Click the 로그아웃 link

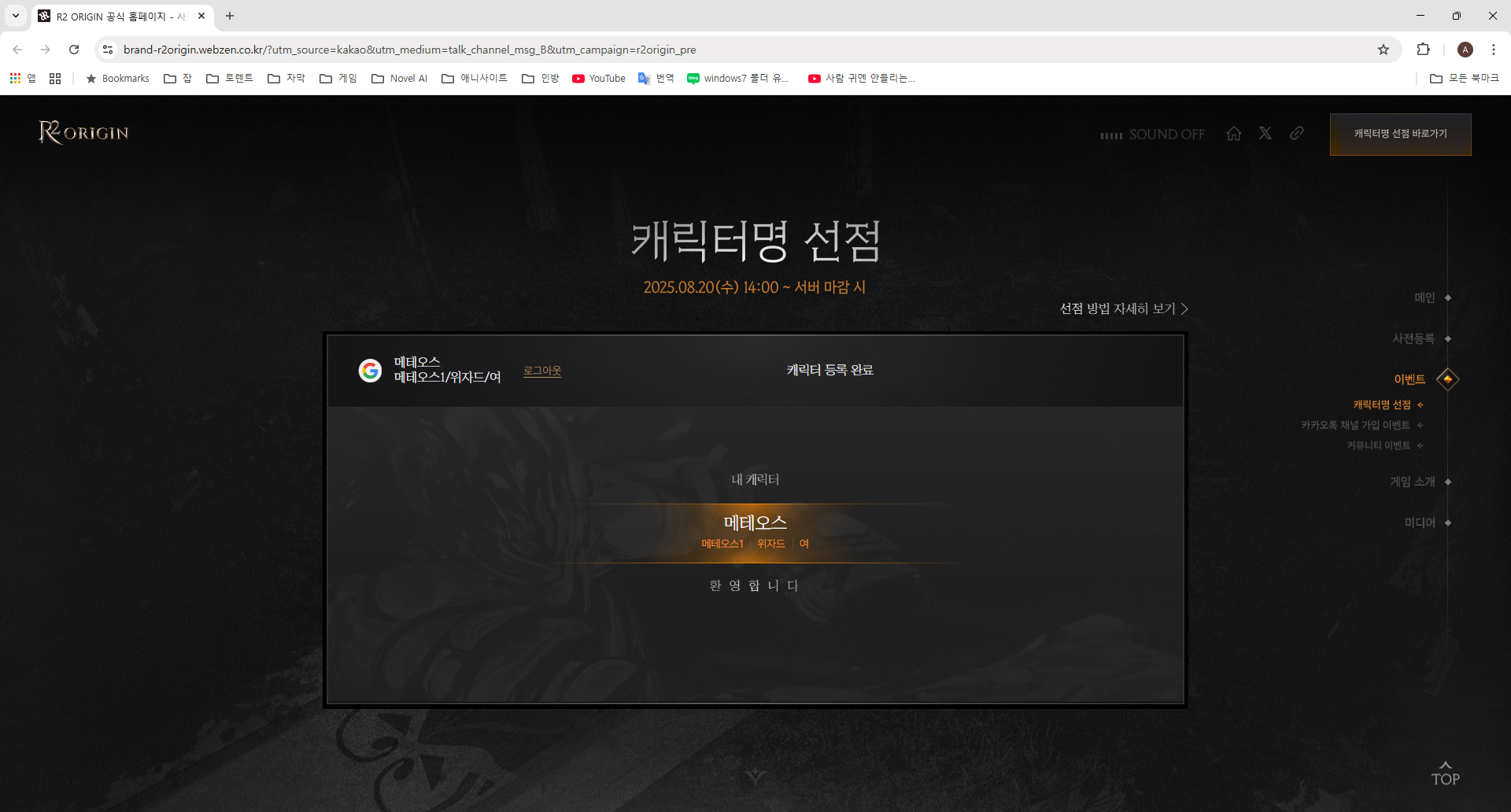(x=542, y=371)
